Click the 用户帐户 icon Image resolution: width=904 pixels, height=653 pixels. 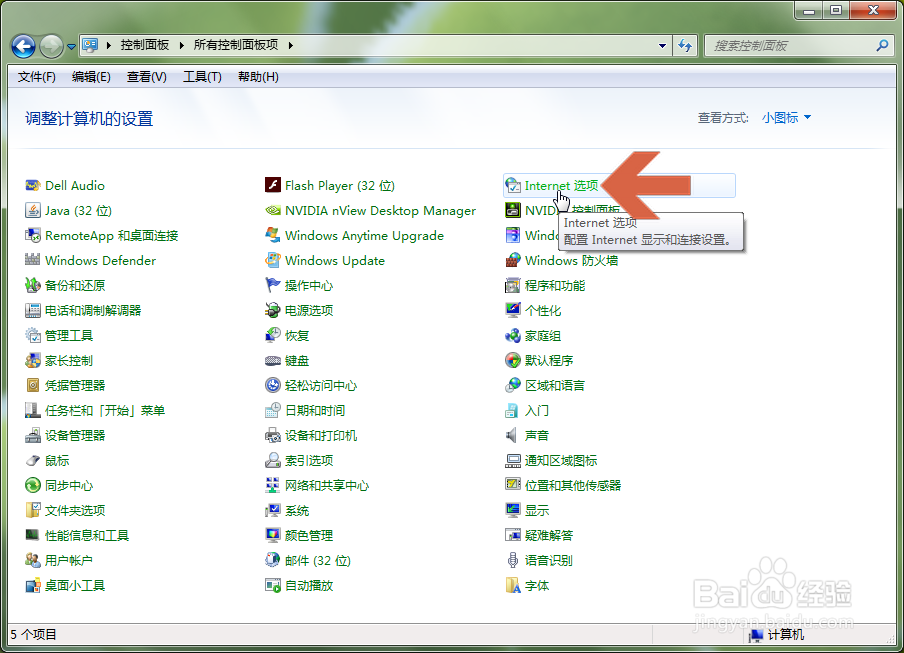click(x=33, y=560)
